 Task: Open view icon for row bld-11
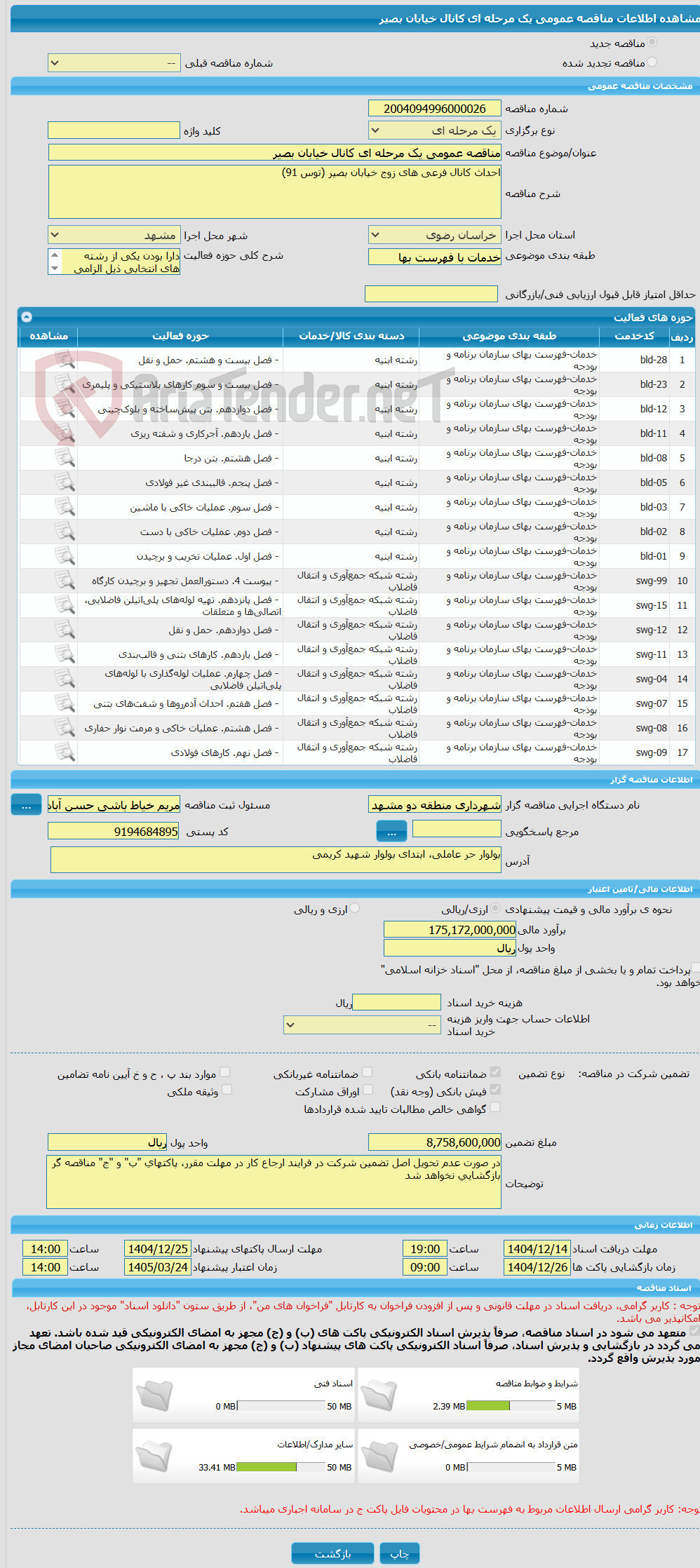point(65,433)
